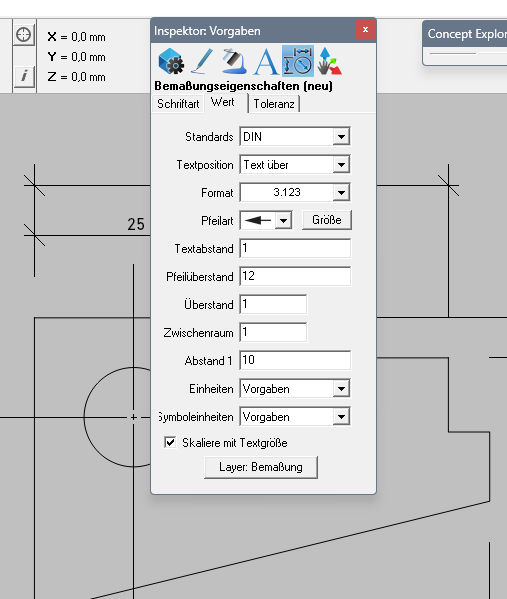Viewport: 507px width, 599px height.
Task: Open the hand with colored arrows icon
Action: pos(329,61)
